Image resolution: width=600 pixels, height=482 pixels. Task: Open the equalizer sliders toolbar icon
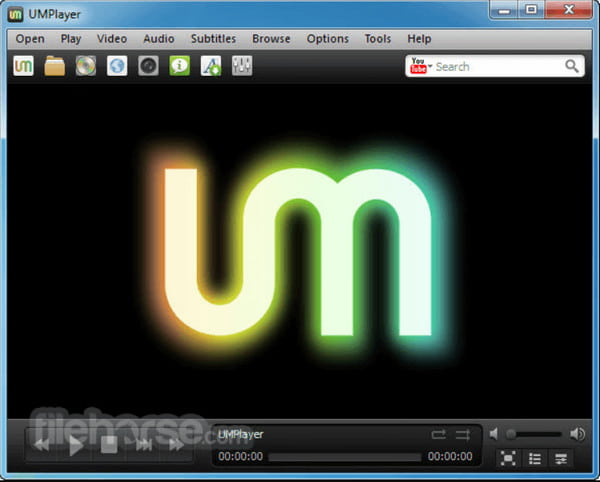point(242,66)
